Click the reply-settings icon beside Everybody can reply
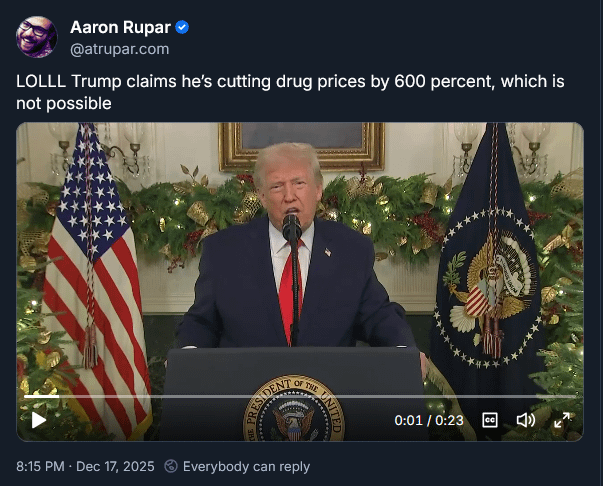603x486 pixels. [x=171, y=466]
